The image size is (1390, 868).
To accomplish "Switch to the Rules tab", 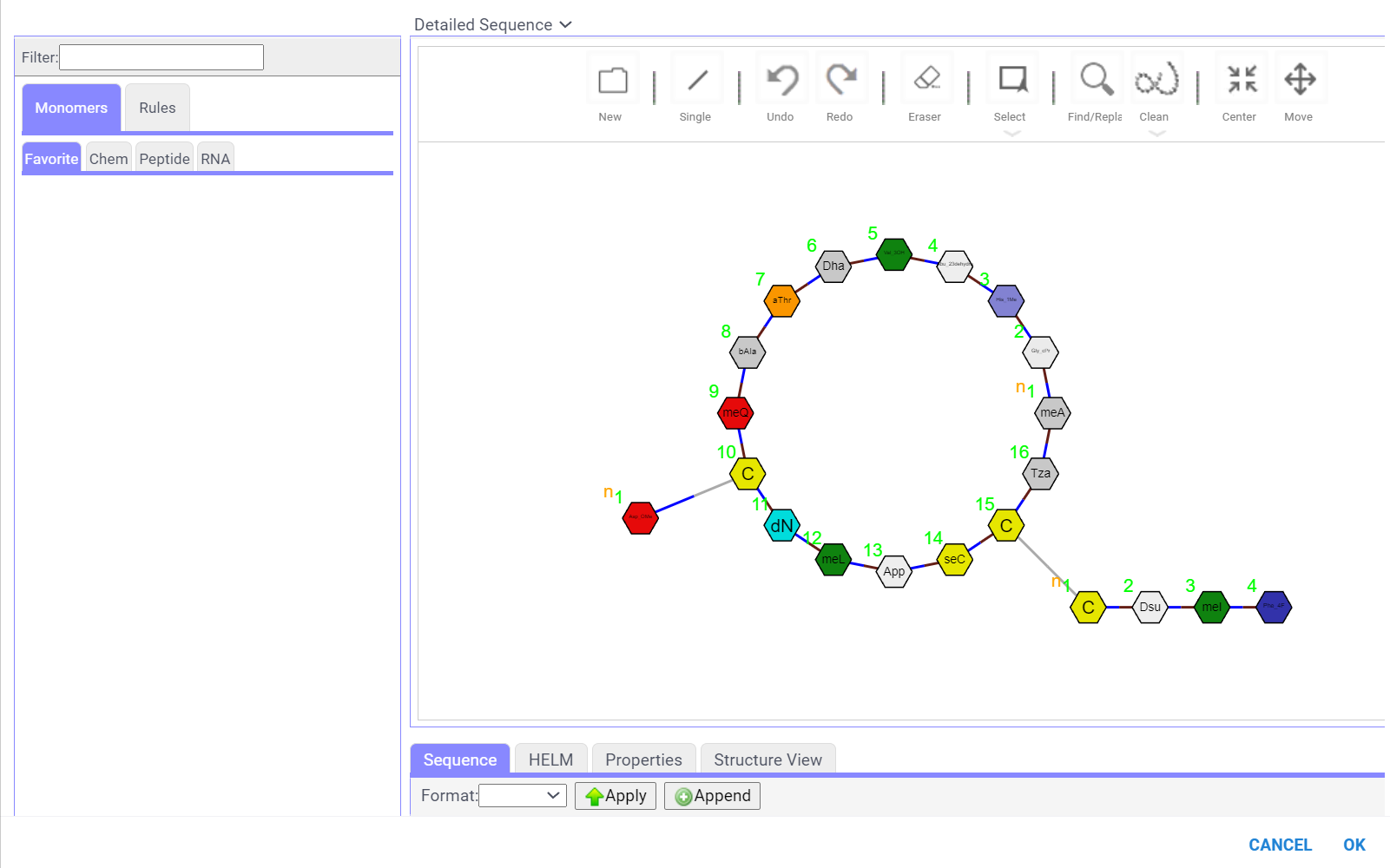I will tap(157, 107).
